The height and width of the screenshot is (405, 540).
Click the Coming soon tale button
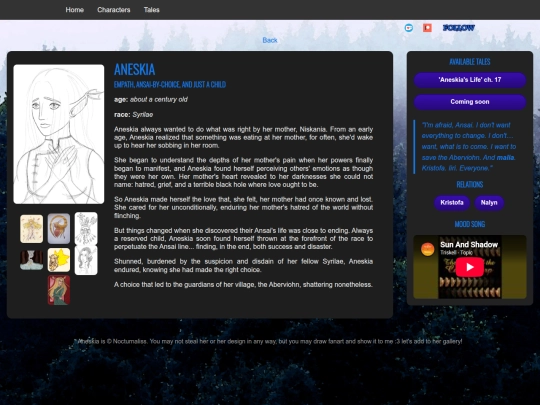point(470,102)
